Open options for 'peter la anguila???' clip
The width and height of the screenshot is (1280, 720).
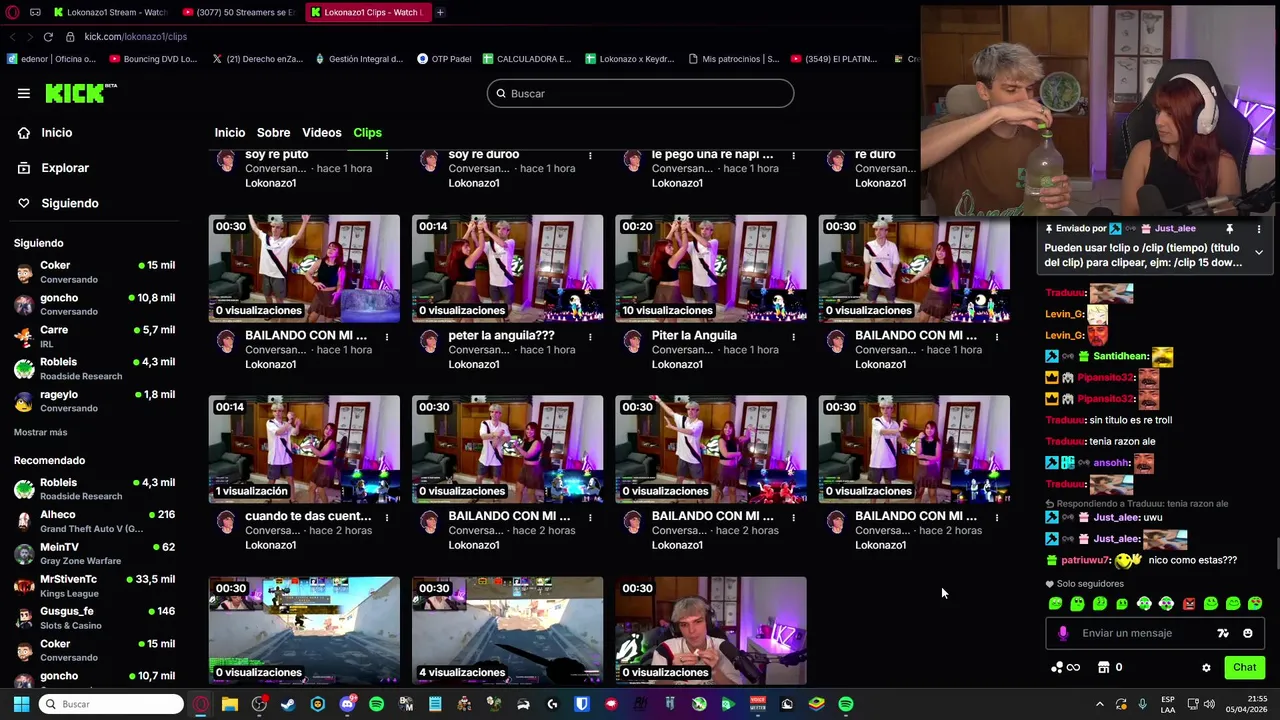pos(590,337)
